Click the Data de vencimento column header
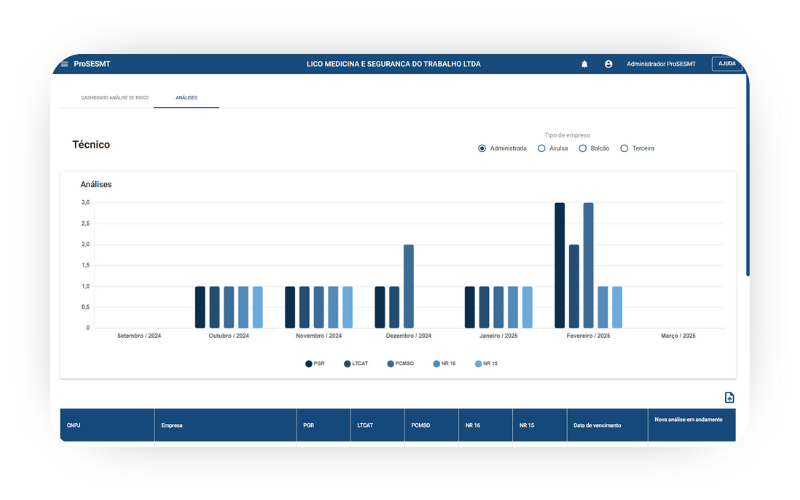The width and height of the screenshot is (800, 500). [597, 425]
